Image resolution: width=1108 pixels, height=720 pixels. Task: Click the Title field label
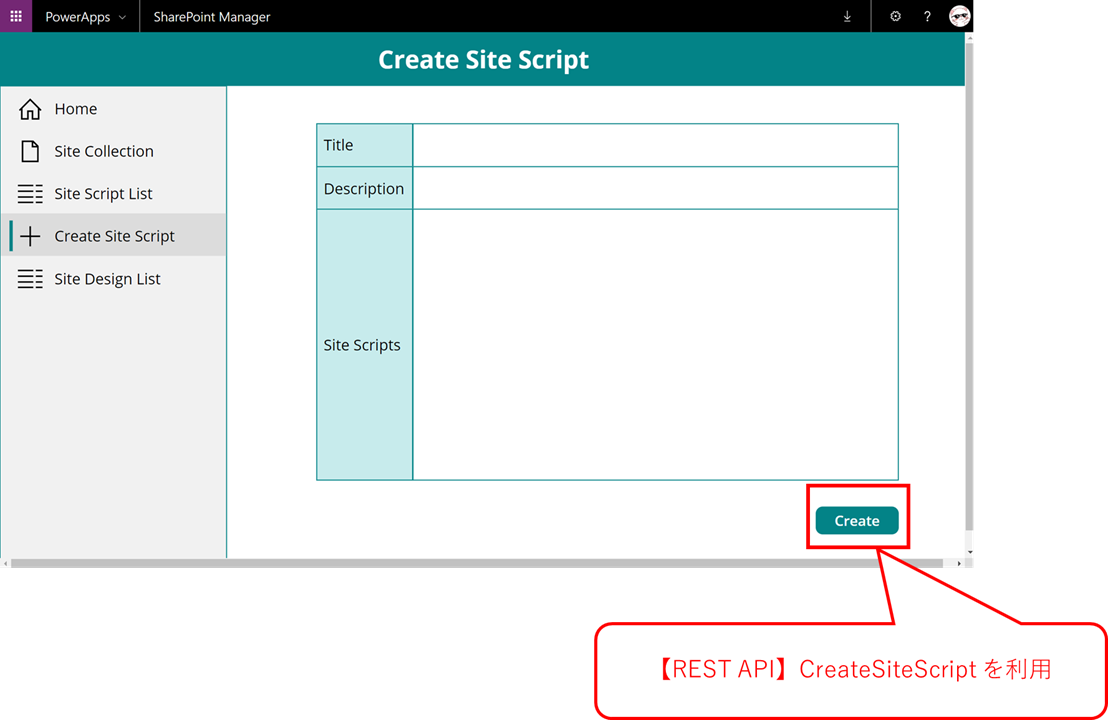click(x=338, y=145)
